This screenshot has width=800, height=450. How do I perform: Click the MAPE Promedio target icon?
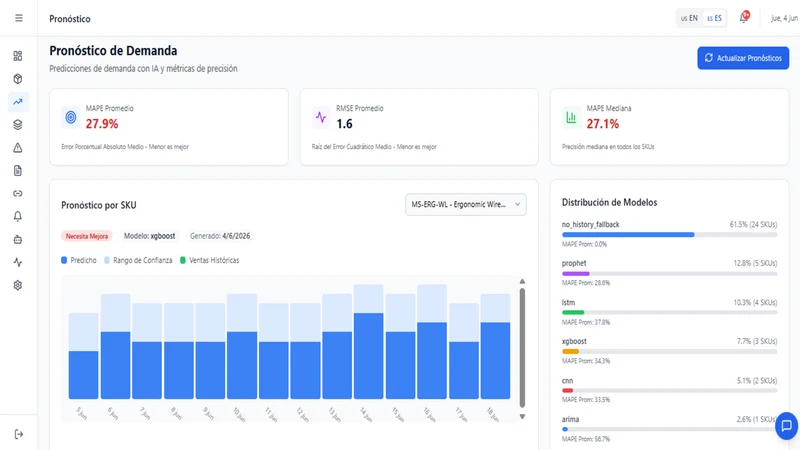(x=71, y=117)
